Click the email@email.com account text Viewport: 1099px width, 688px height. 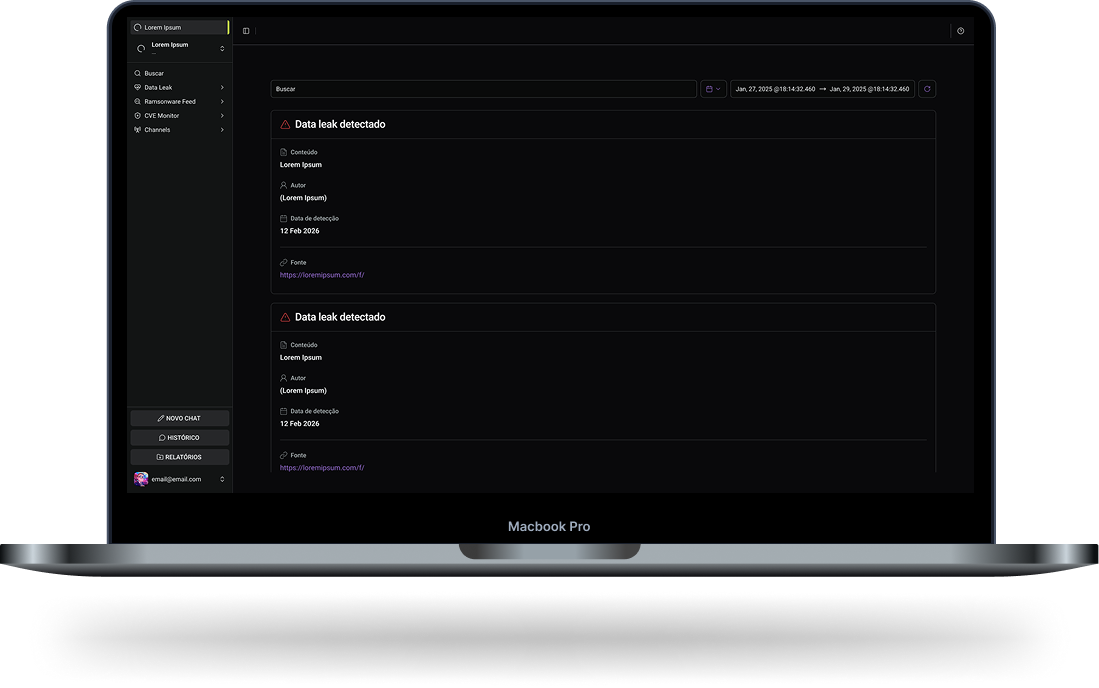pos(176,479)
